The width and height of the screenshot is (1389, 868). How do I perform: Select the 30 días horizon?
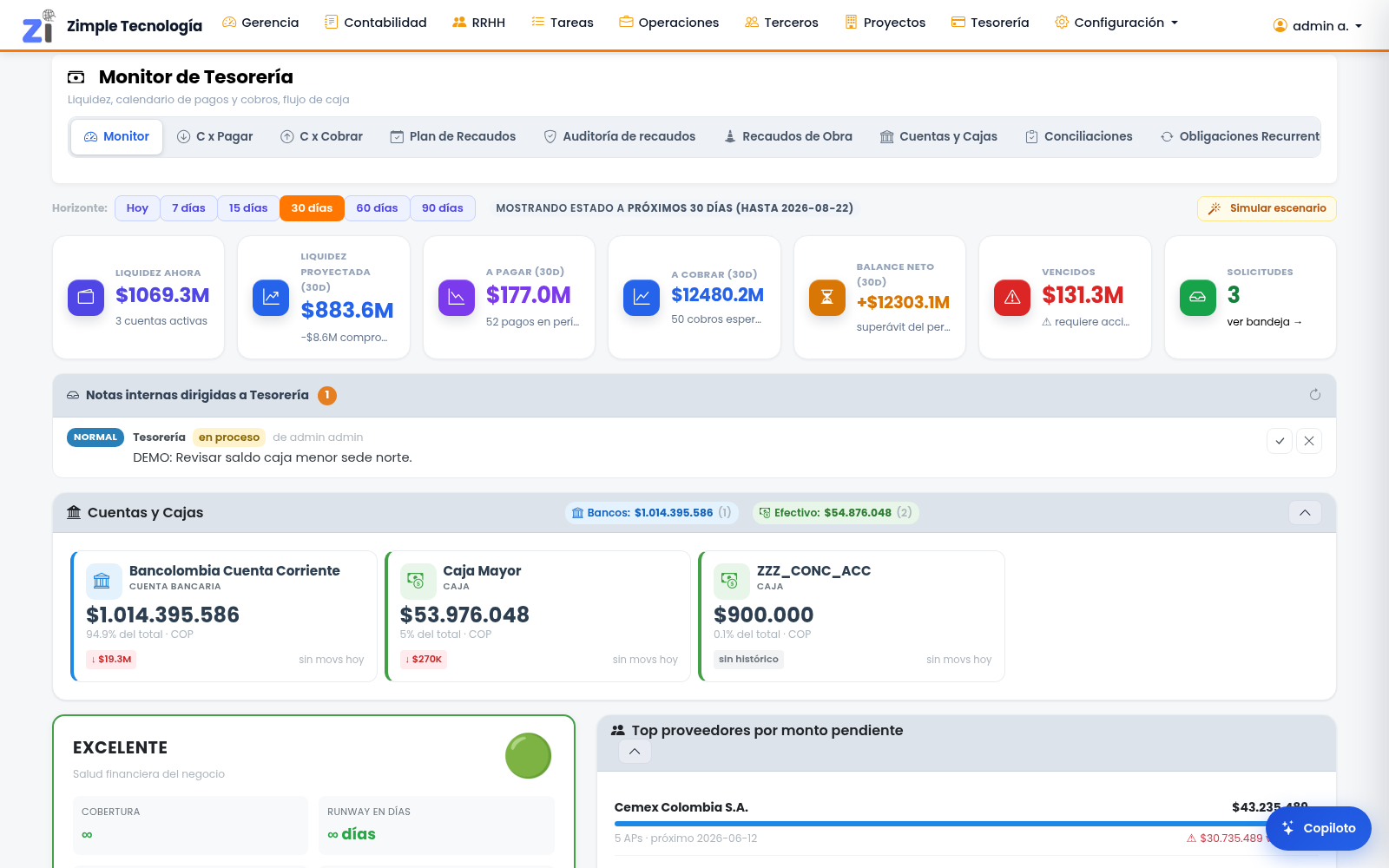click(312, 208)
